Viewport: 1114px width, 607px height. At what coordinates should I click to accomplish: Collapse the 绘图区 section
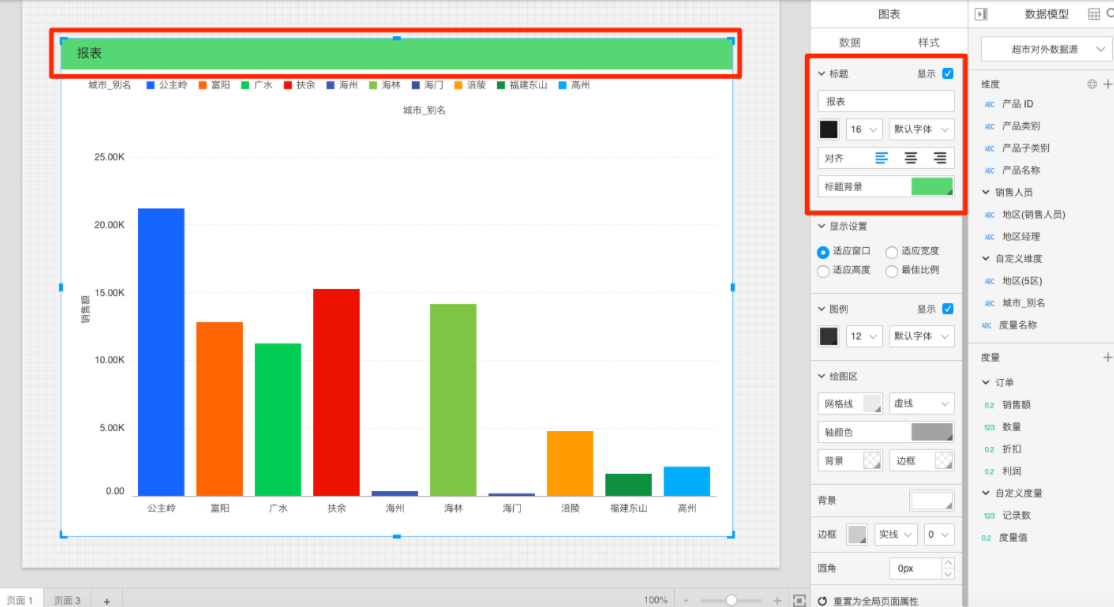pyautogui.click(x=821, y=376)
